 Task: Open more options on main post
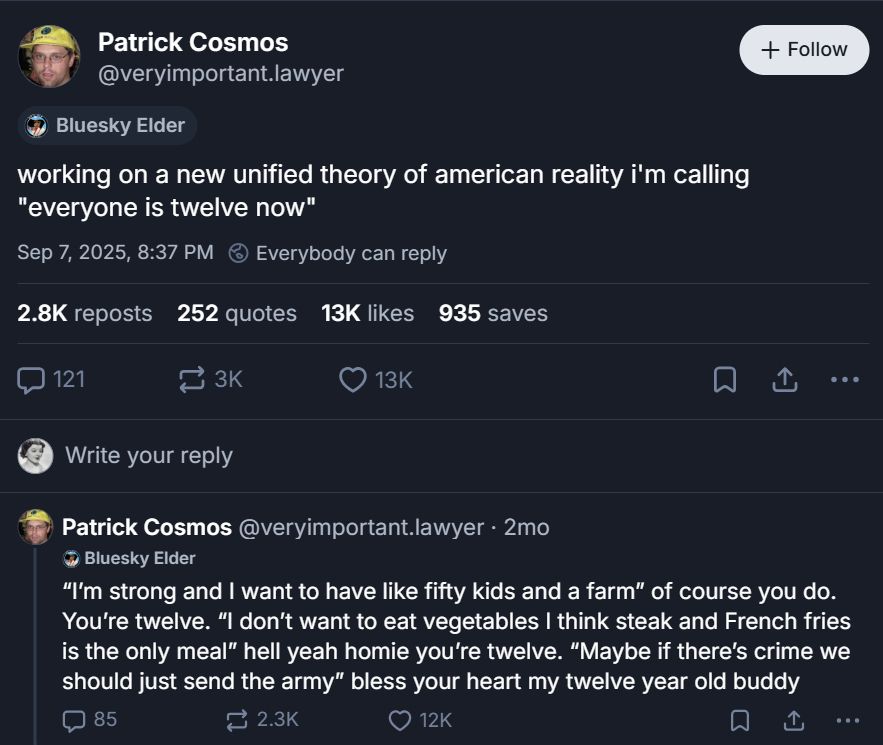(x=845, y=379)
